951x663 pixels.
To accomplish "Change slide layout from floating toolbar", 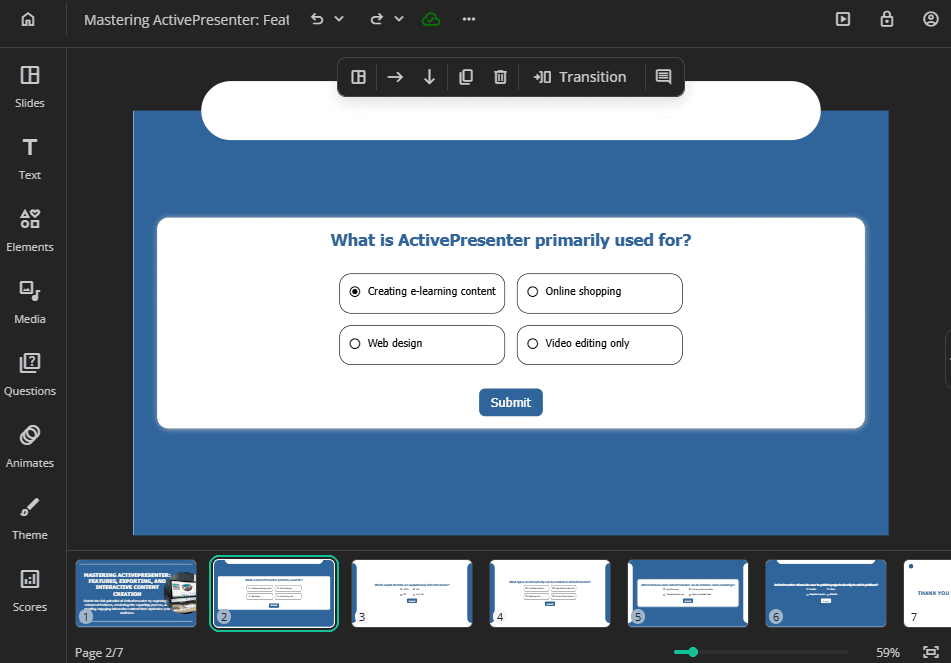I will tap(358, 77).
